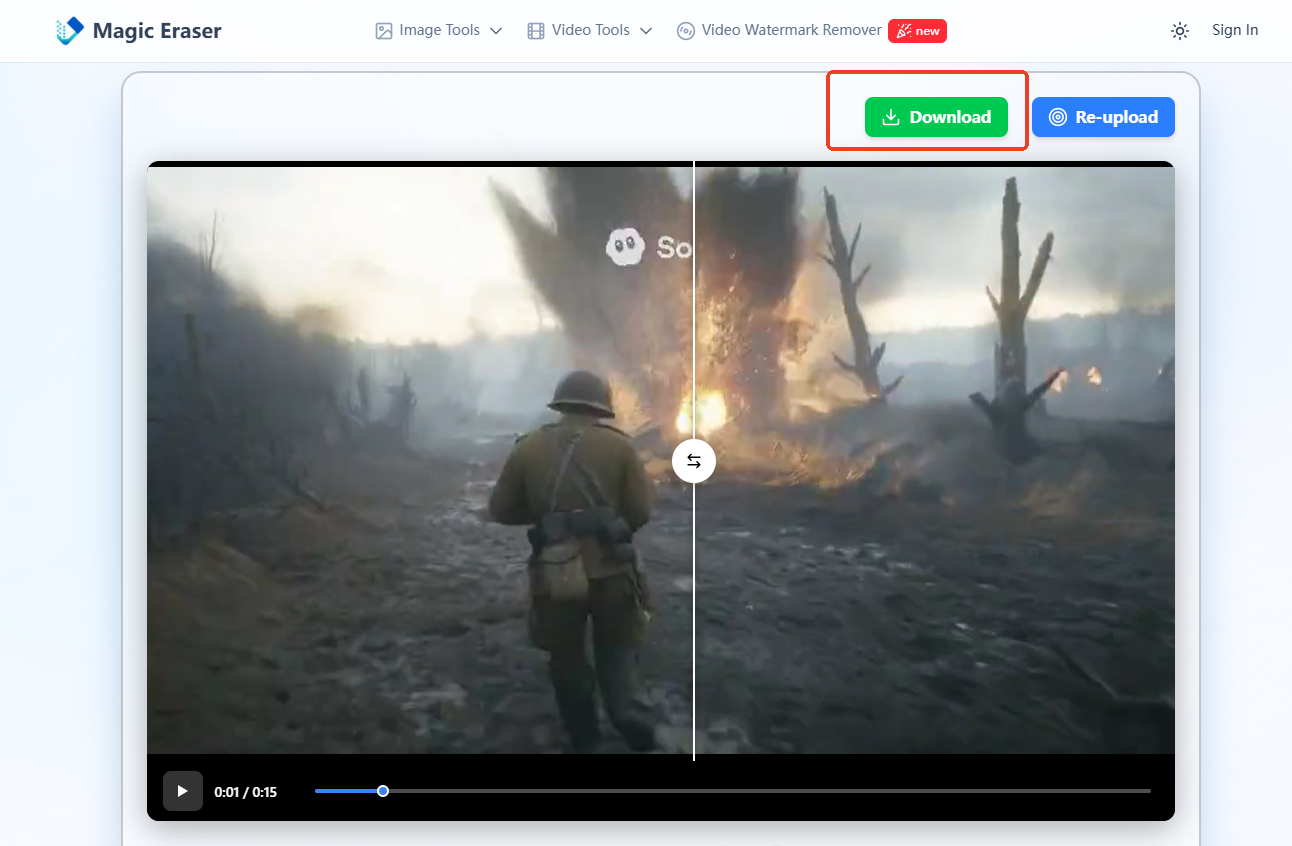Expand the Video Tools chevron

tap(646, 31)
